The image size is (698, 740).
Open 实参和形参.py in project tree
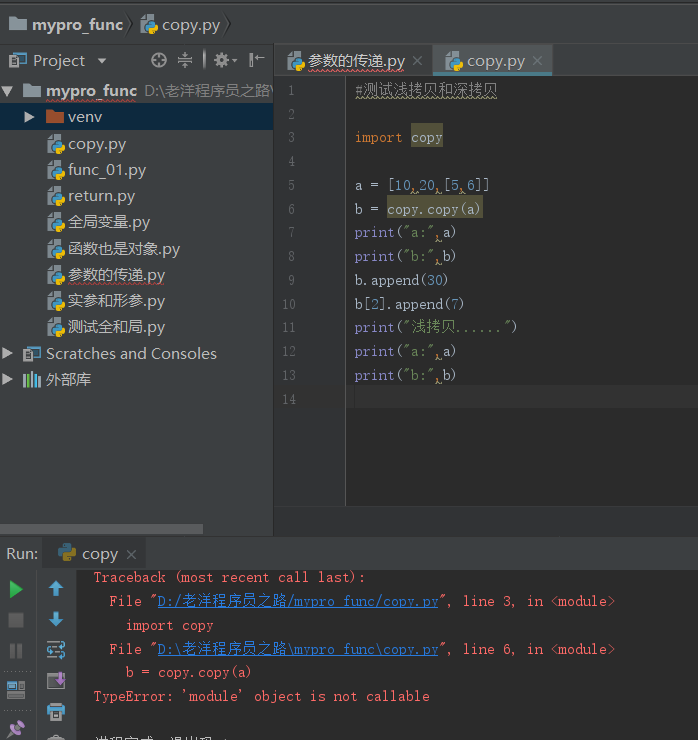pyautogui.click(x=116, y=301)
